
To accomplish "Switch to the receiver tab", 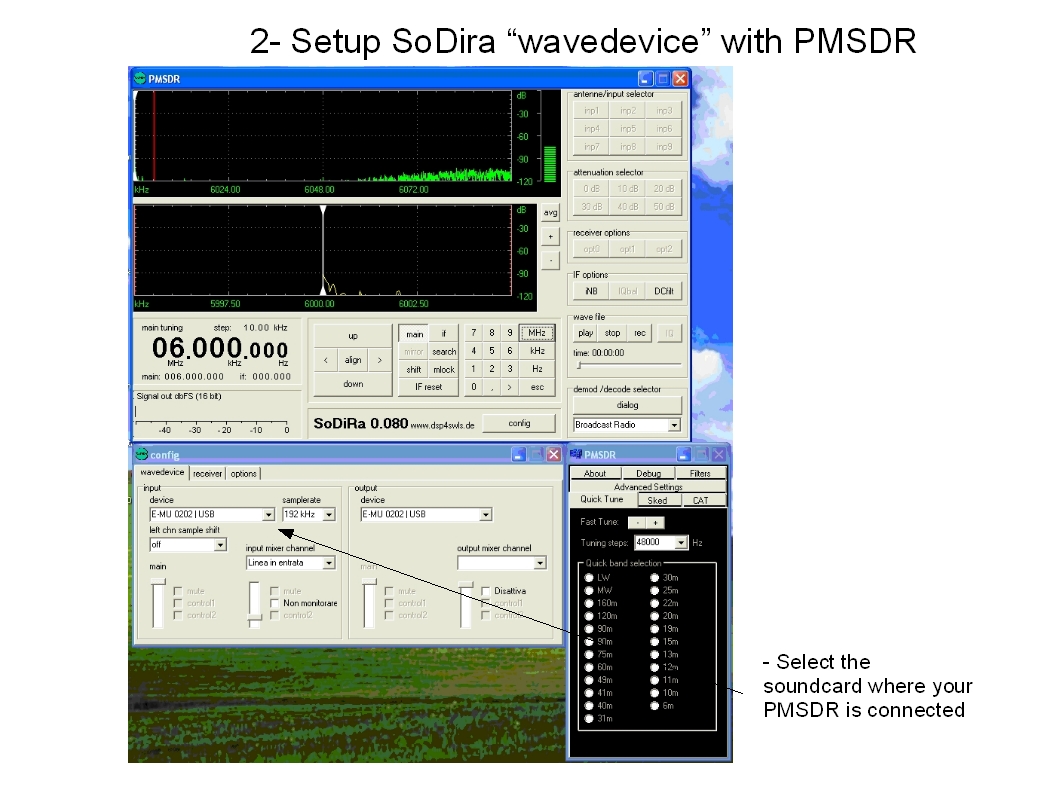I will [207, 474].
